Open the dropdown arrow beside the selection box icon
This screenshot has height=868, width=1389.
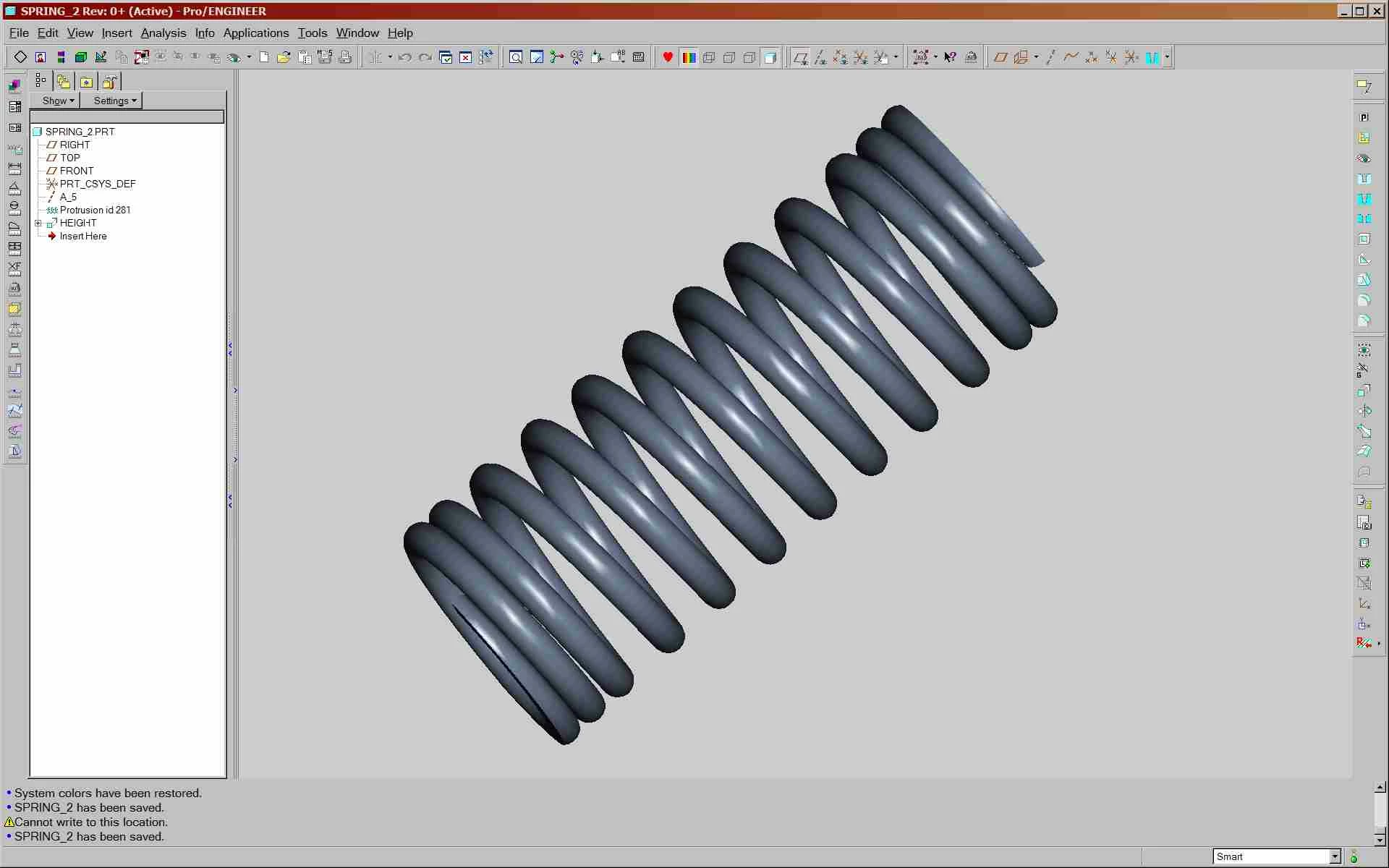935,57
